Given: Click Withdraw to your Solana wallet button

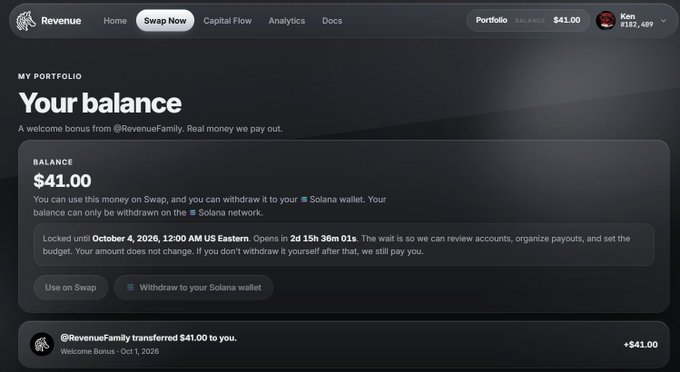Looking at the screenshot, I should pos(193,287).
